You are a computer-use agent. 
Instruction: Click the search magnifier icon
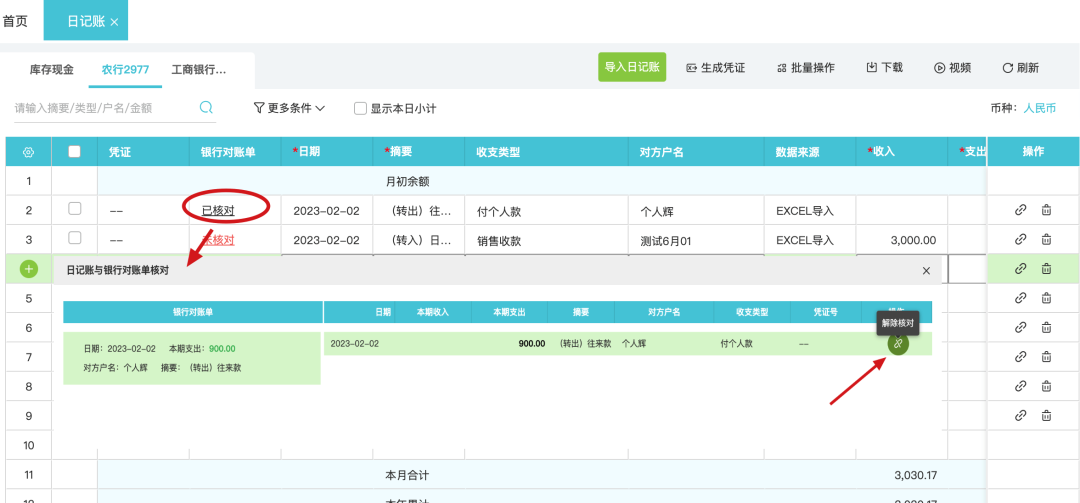tap(207, 108)
